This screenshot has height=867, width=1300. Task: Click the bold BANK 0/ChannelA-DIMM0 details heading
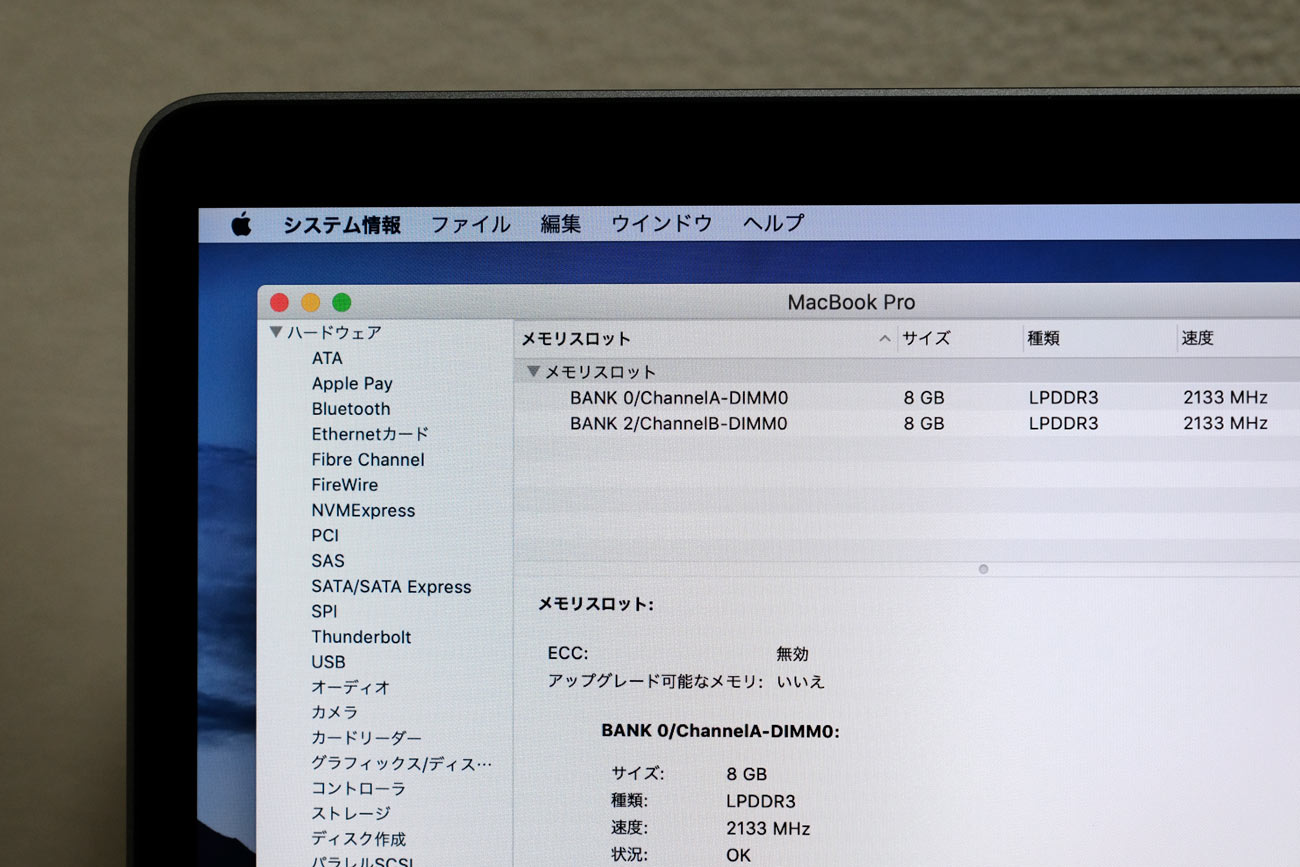tap(720, 732)
